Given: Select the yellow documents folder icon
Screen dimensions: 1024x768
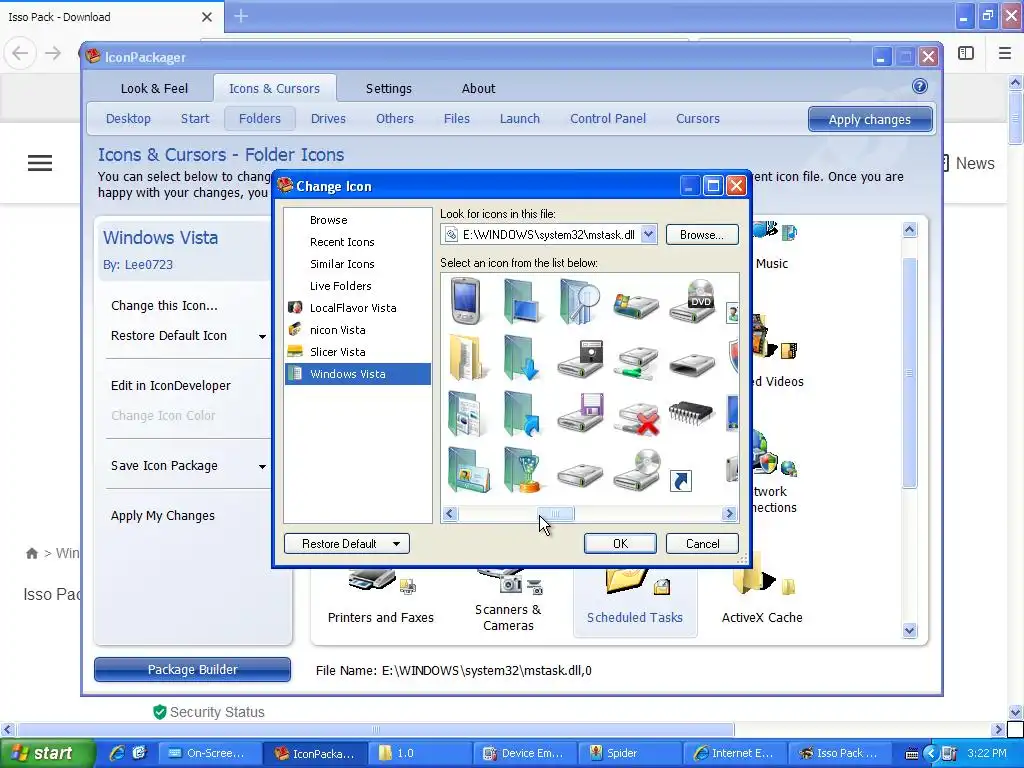Looking at the screenshot, I should click(x=466, y=357).
